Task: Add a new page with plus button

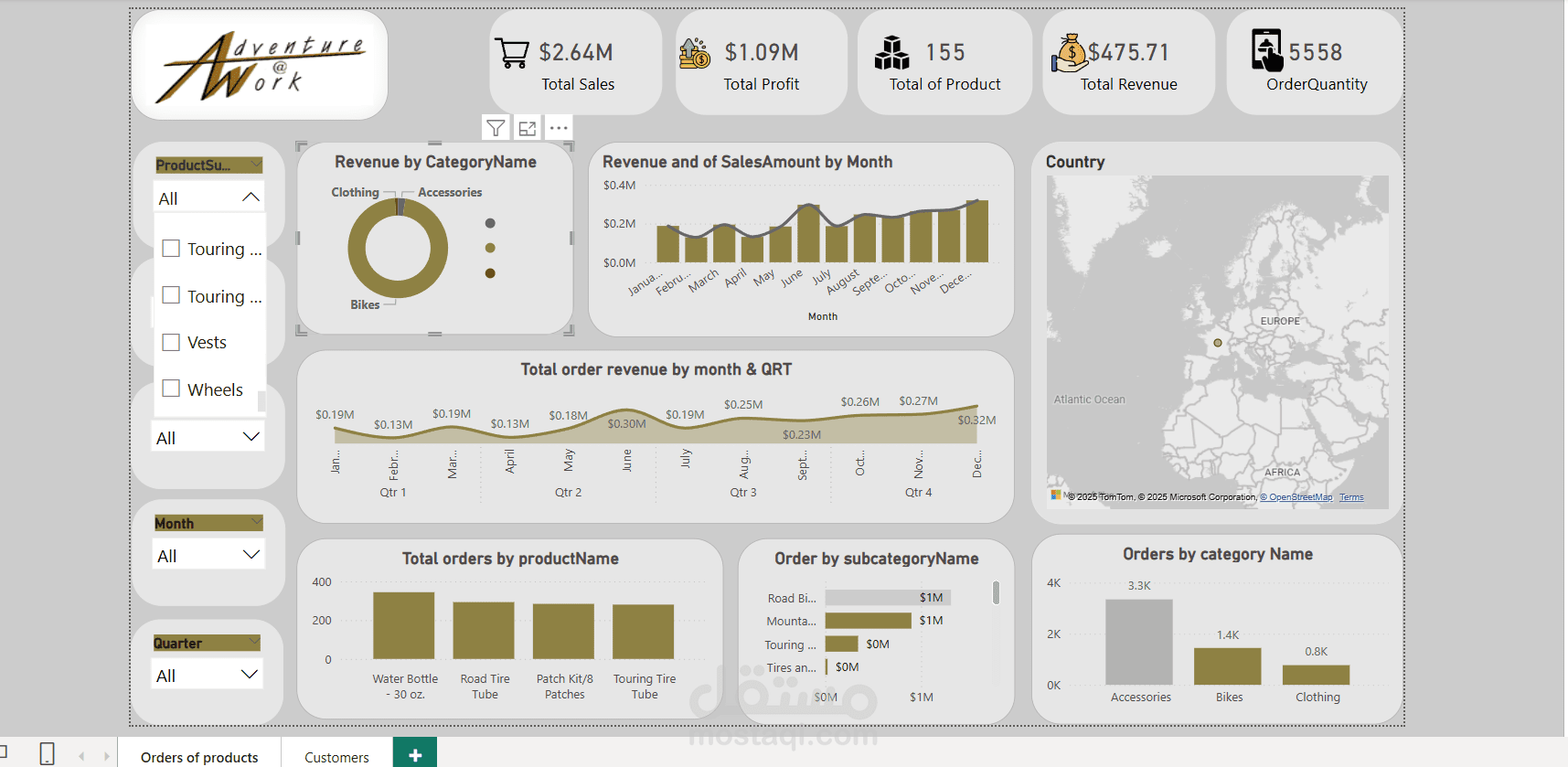Action: pyautogui.click(x=415, y=755)
